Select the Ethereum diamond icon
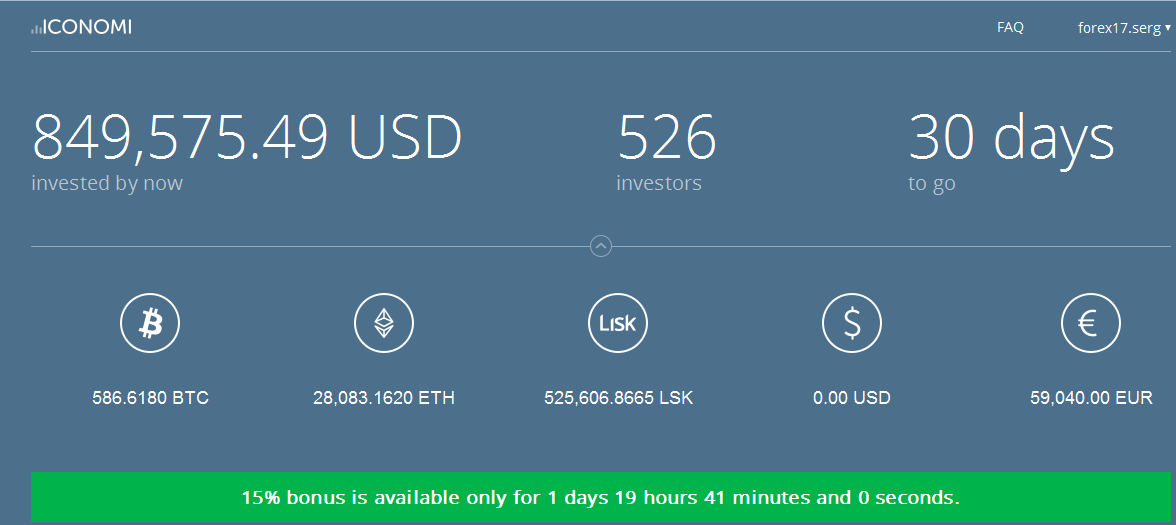 pos(384,323)
